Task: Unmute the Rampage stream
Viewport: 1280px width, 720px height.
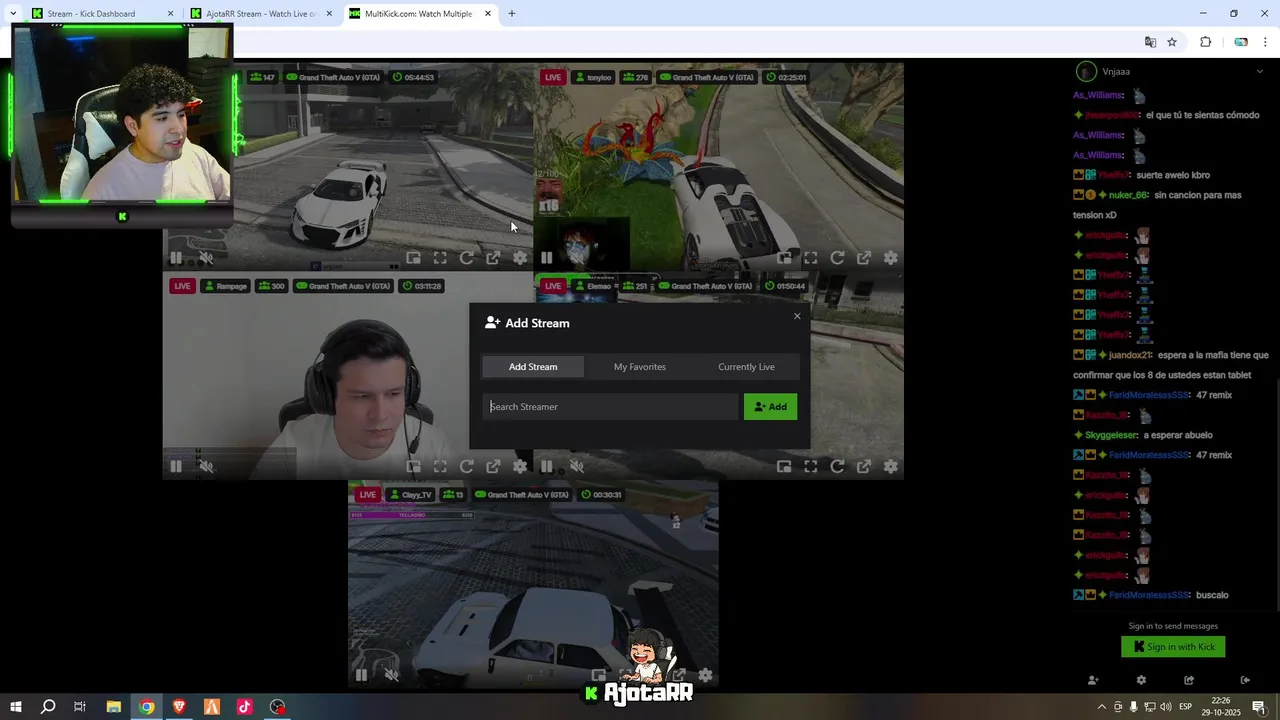Action: [x=206, y=466]
